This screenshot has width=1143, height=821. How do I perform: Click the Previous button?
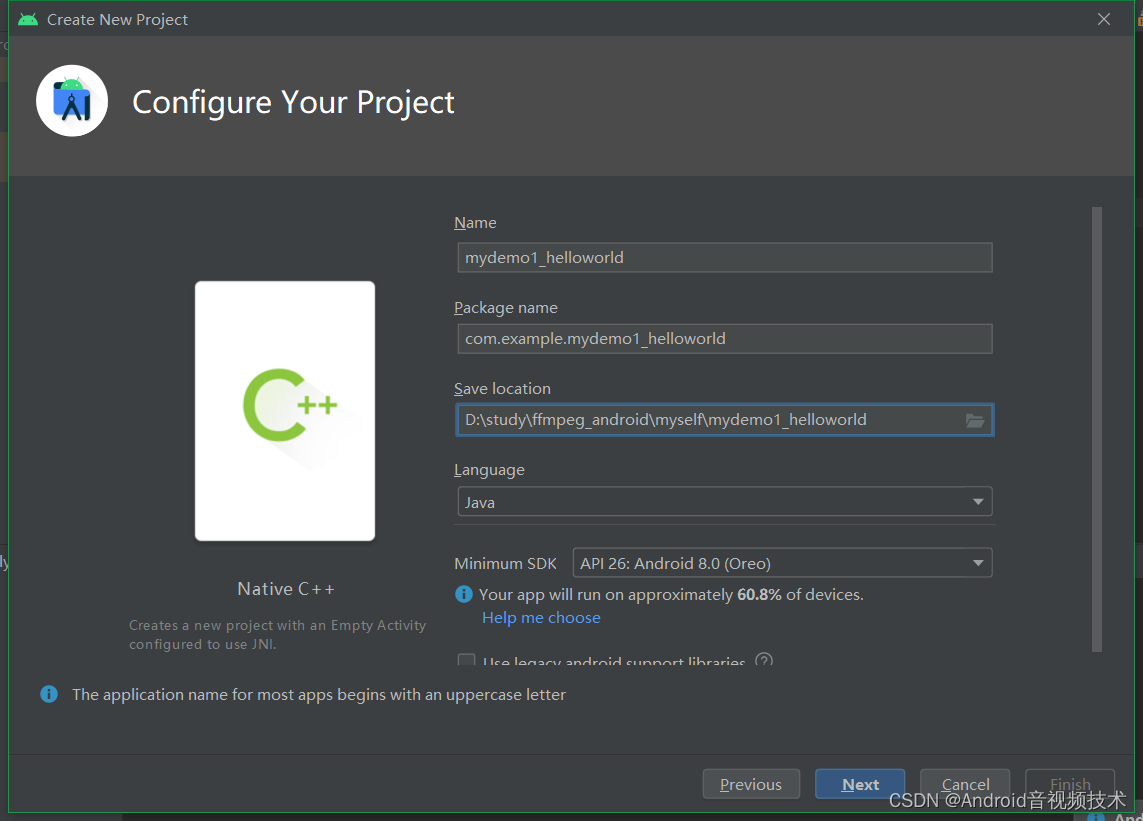[751, 784]
